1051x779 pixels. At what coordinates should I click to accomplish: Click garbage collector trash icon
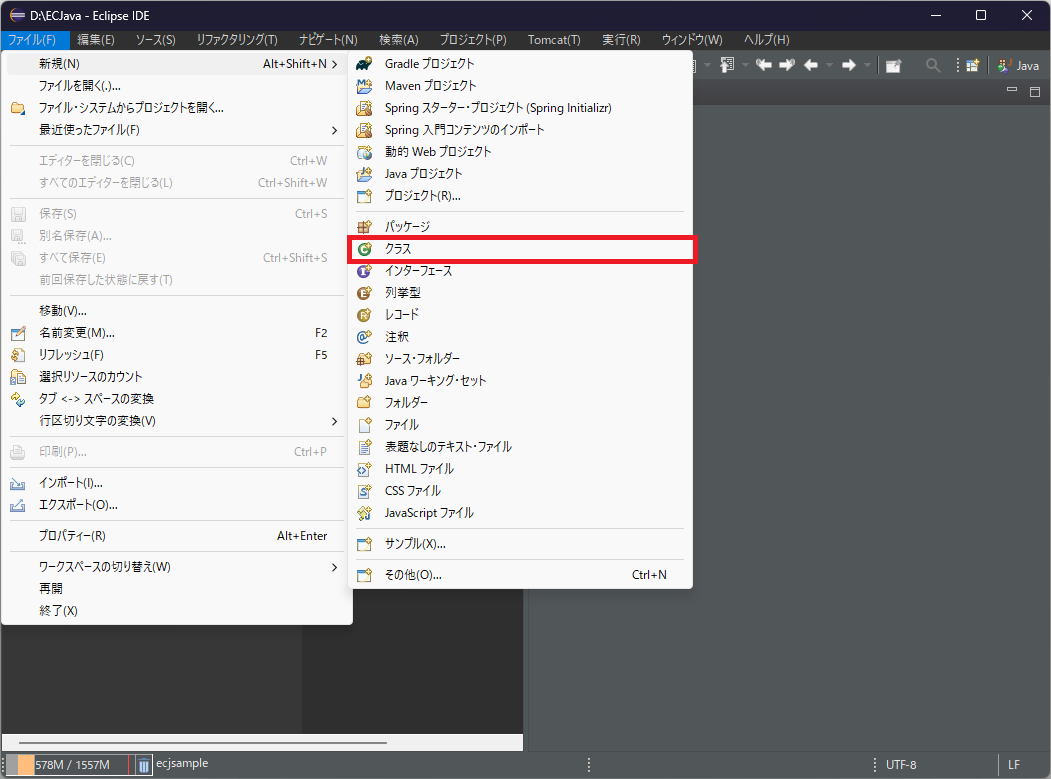point(143,765)
